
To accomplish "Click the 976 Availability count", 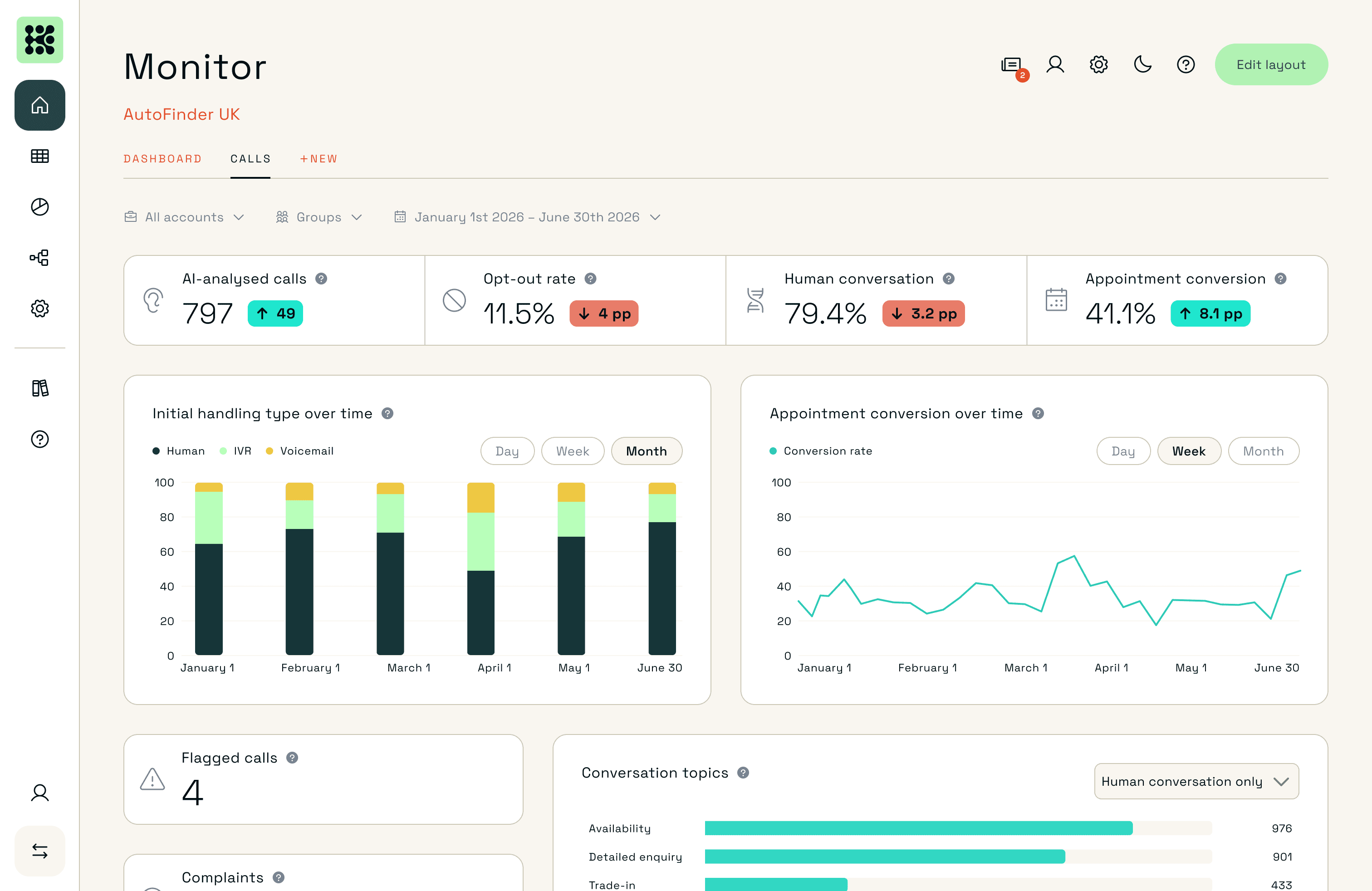I will tap(1282, 828).
